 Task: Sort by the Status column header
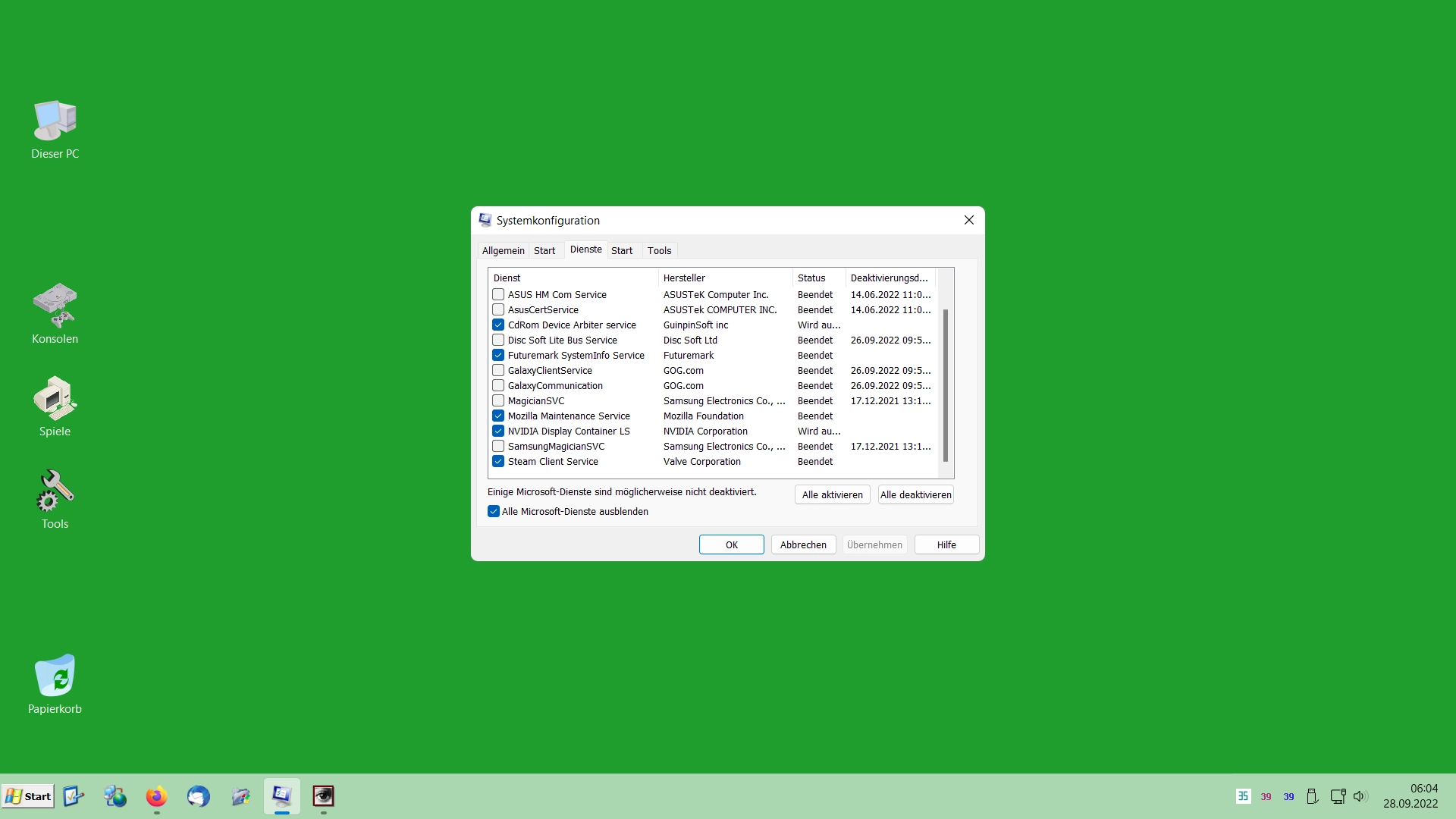click(x=819, y=278)
